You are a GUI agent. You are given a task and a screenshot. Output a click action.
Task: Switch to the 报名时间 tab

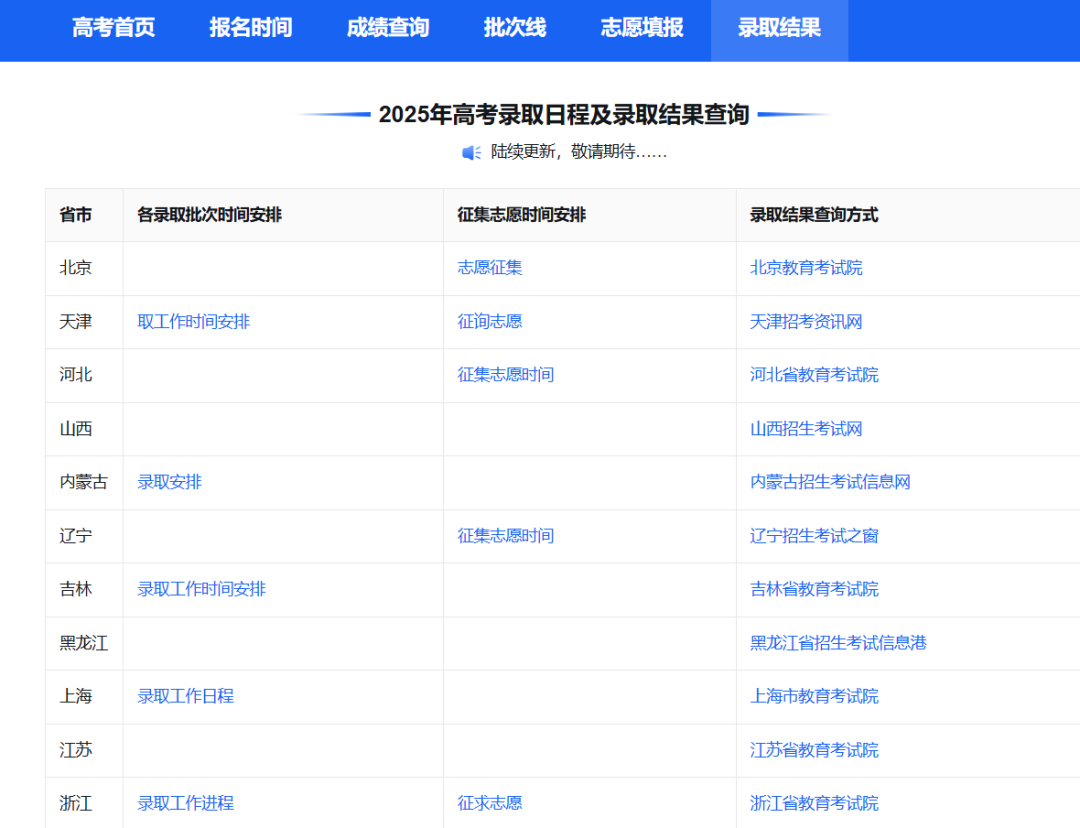250,28
